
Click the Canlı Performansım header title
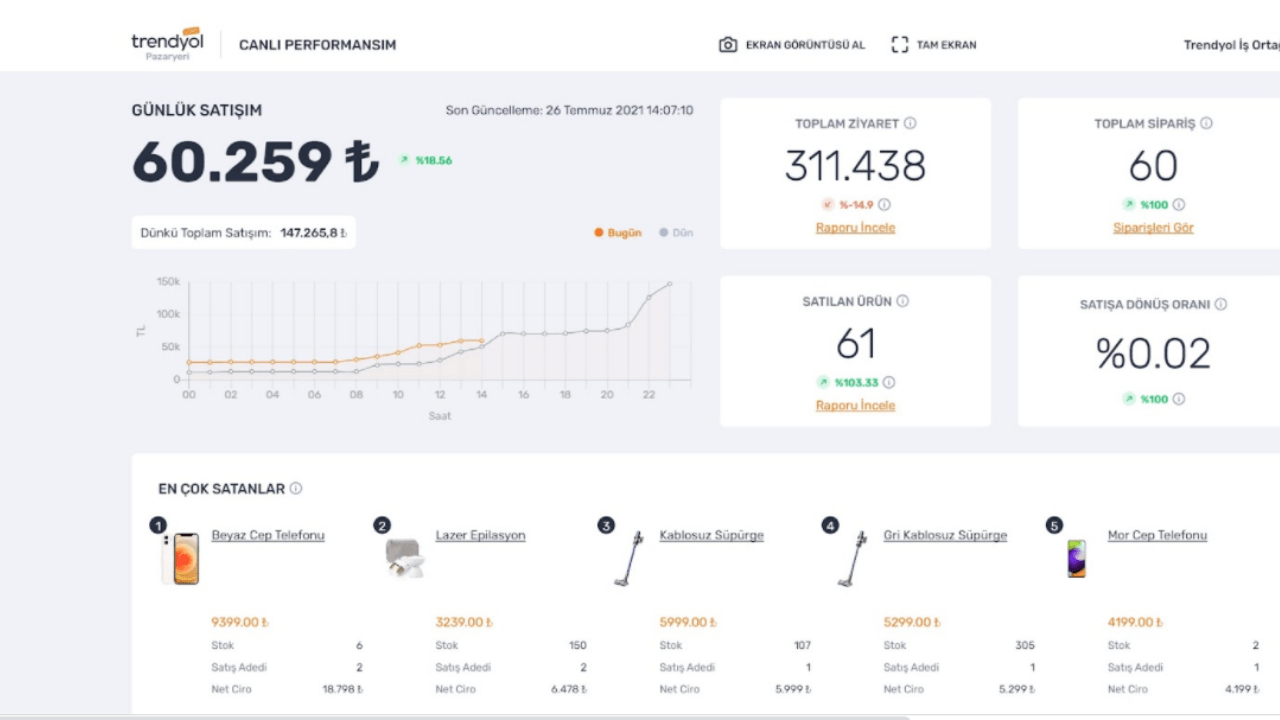coord(317,45)
